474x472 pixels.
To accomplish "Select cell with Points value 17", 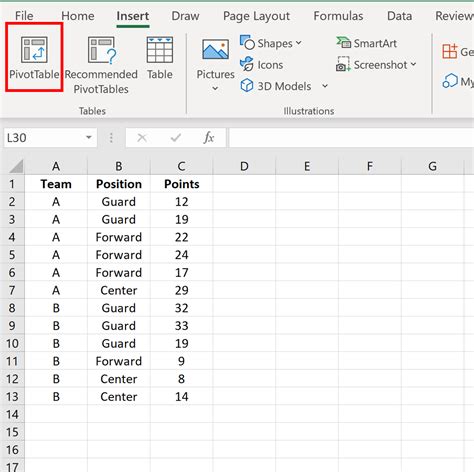I will point(181,272).
